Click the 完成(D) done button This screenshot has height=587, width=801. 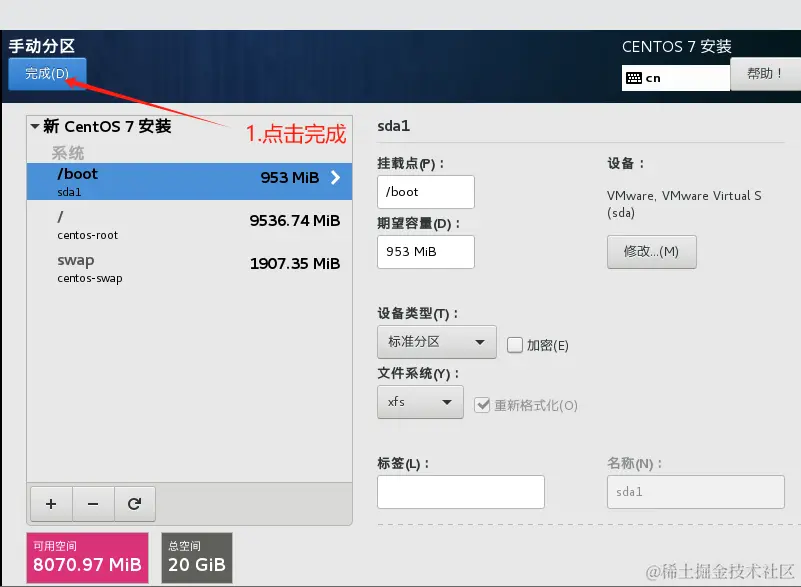(47, 74)
